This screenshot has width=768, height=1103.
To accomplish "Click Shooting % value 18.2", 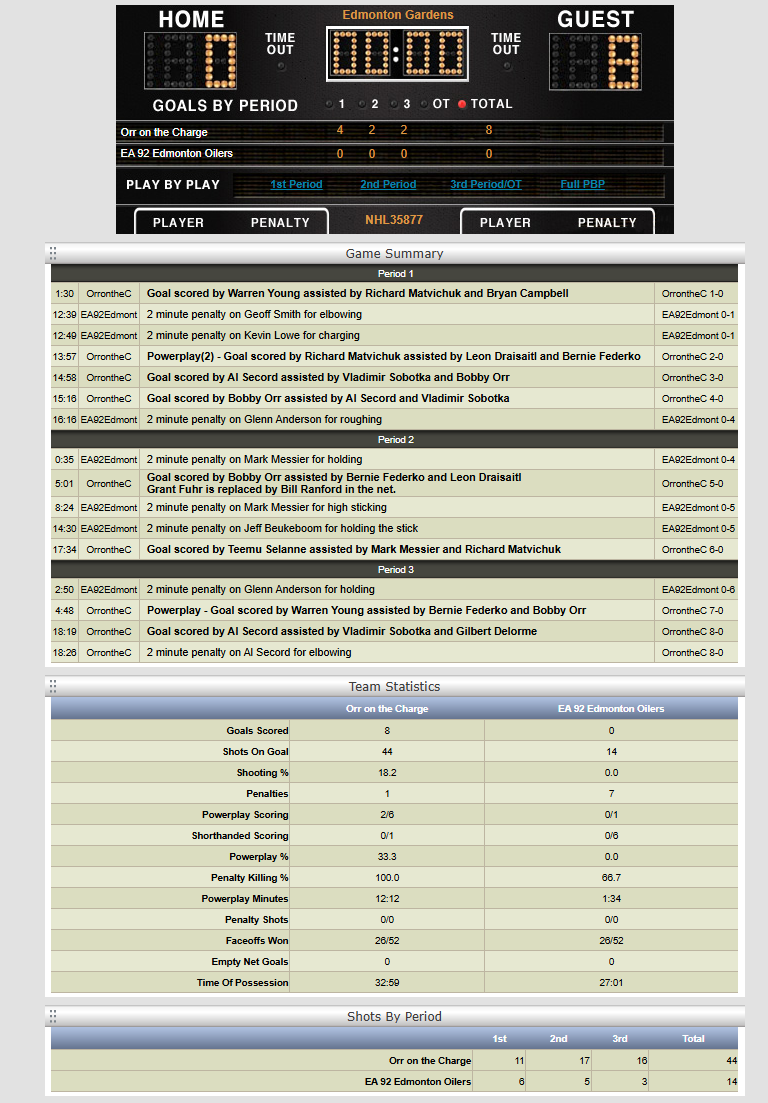I will click(x=388, y=772).
